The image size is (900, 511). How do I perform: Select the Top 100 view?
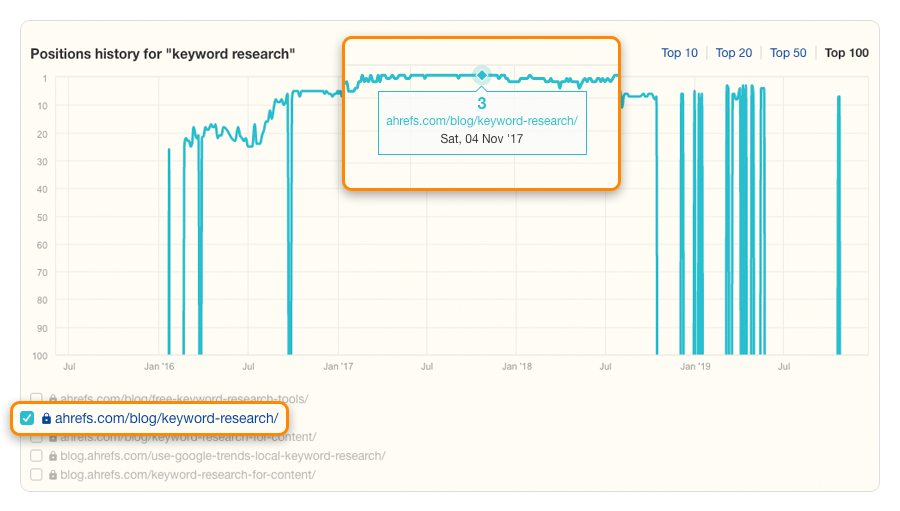coord(847,53)
